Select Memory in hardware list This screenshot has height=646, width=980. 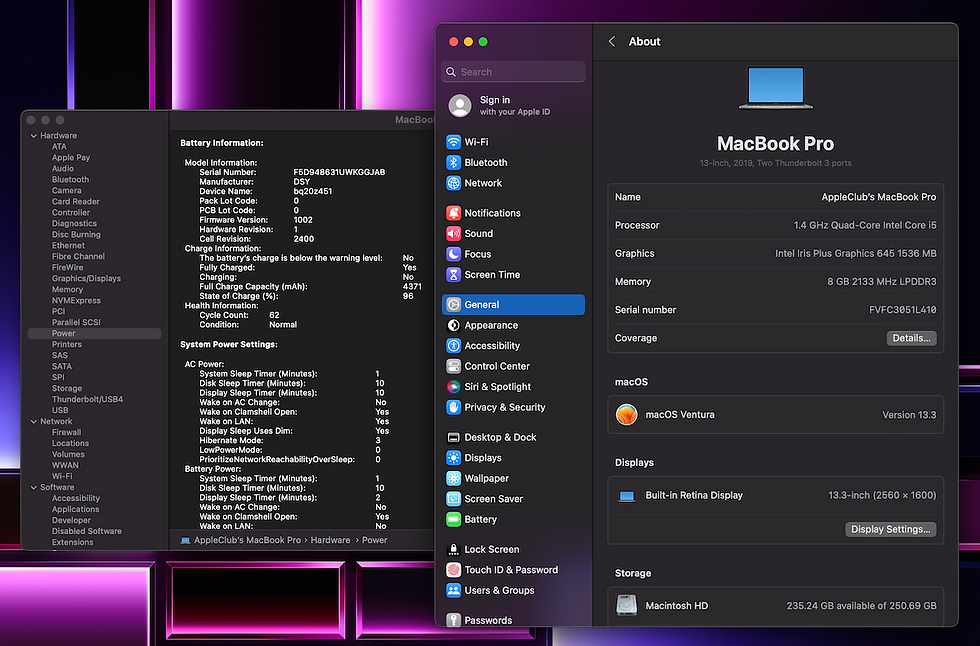click(68, 289)
